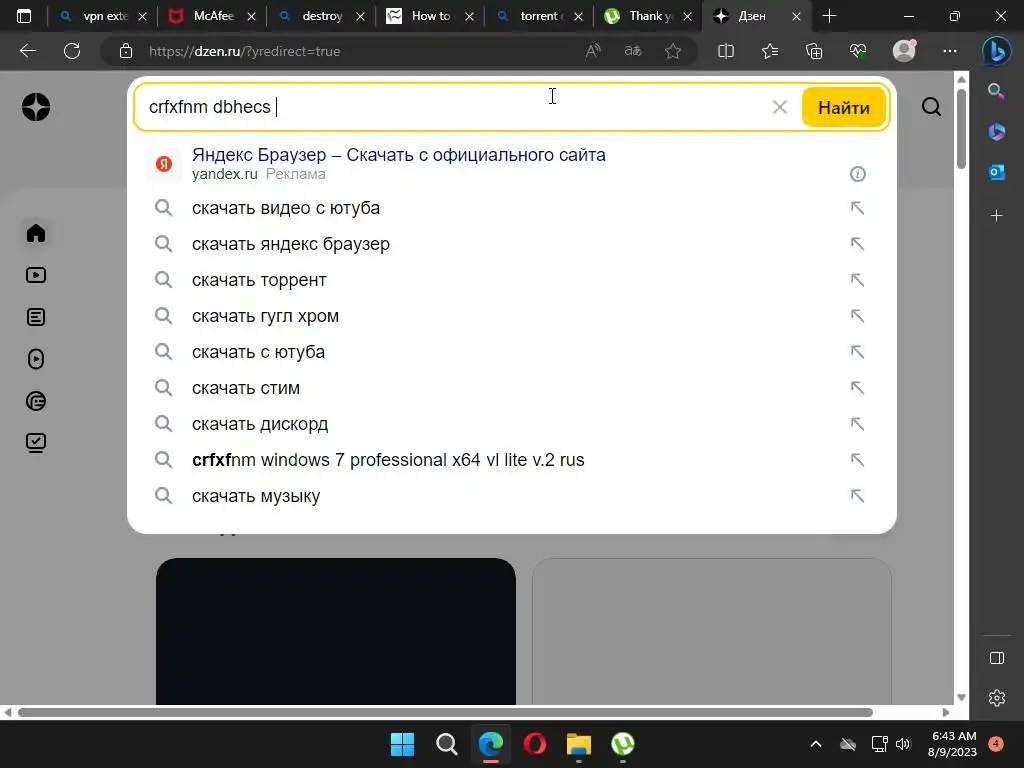1024x768 pixels.
Task: Open Browser essentials heart icon
Action: (858, 51)
